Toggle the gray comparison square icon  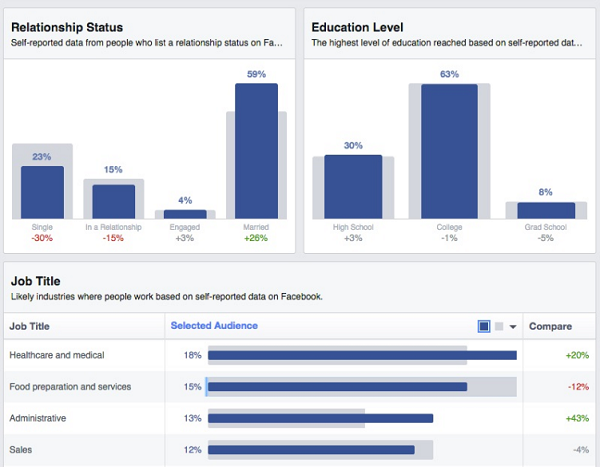[x=499, y=326]
